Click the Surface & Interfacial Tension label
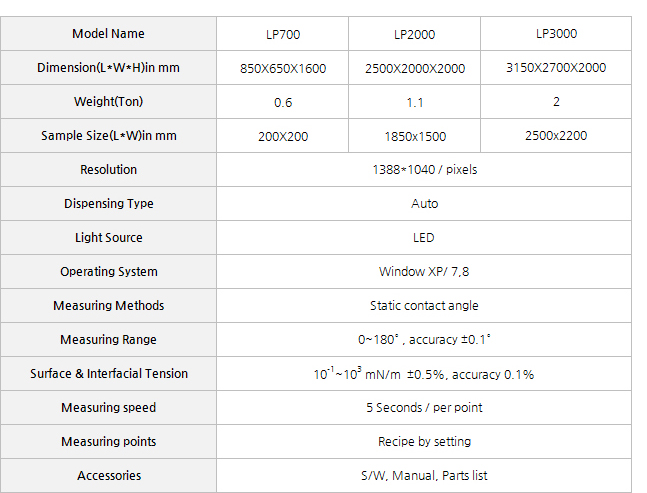 pos(108,373)
